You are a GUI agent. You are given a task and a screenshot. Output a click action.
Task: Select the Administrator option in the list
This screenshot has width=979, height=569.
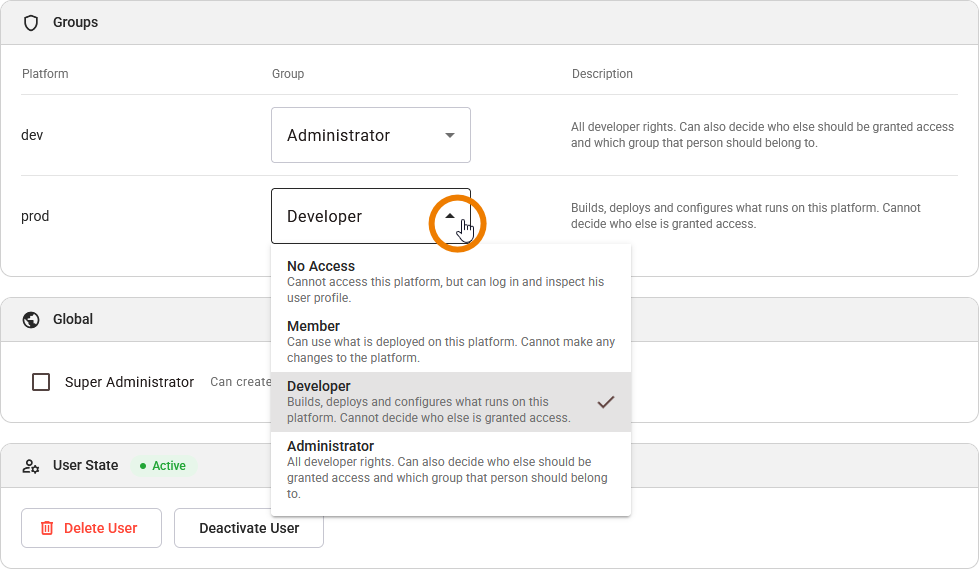[451, 469]
